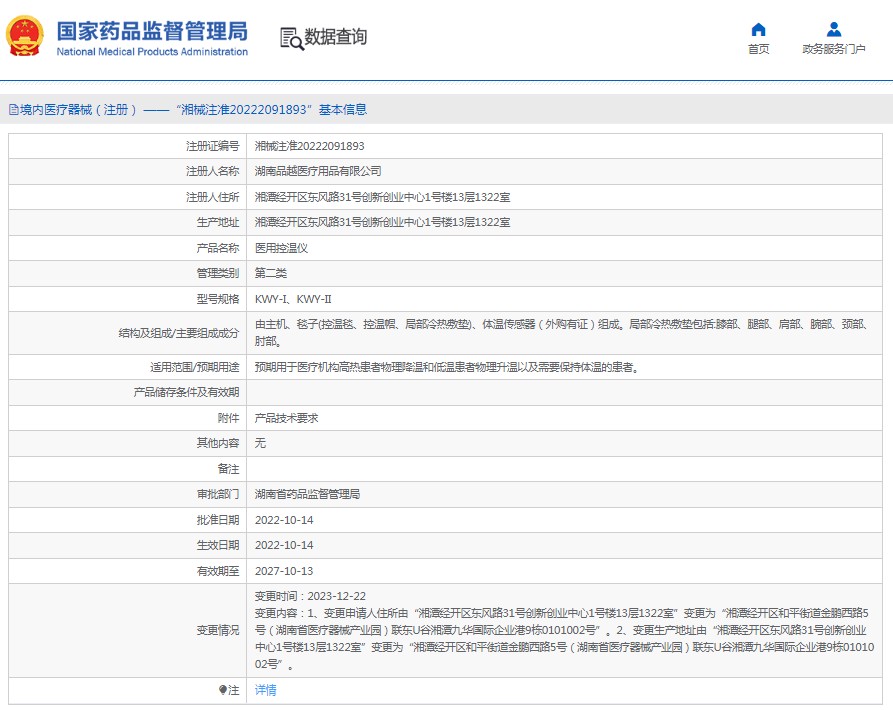This screenshot has width=893, height=710.
Task: Click the 首页 text link
Action: 759,50
